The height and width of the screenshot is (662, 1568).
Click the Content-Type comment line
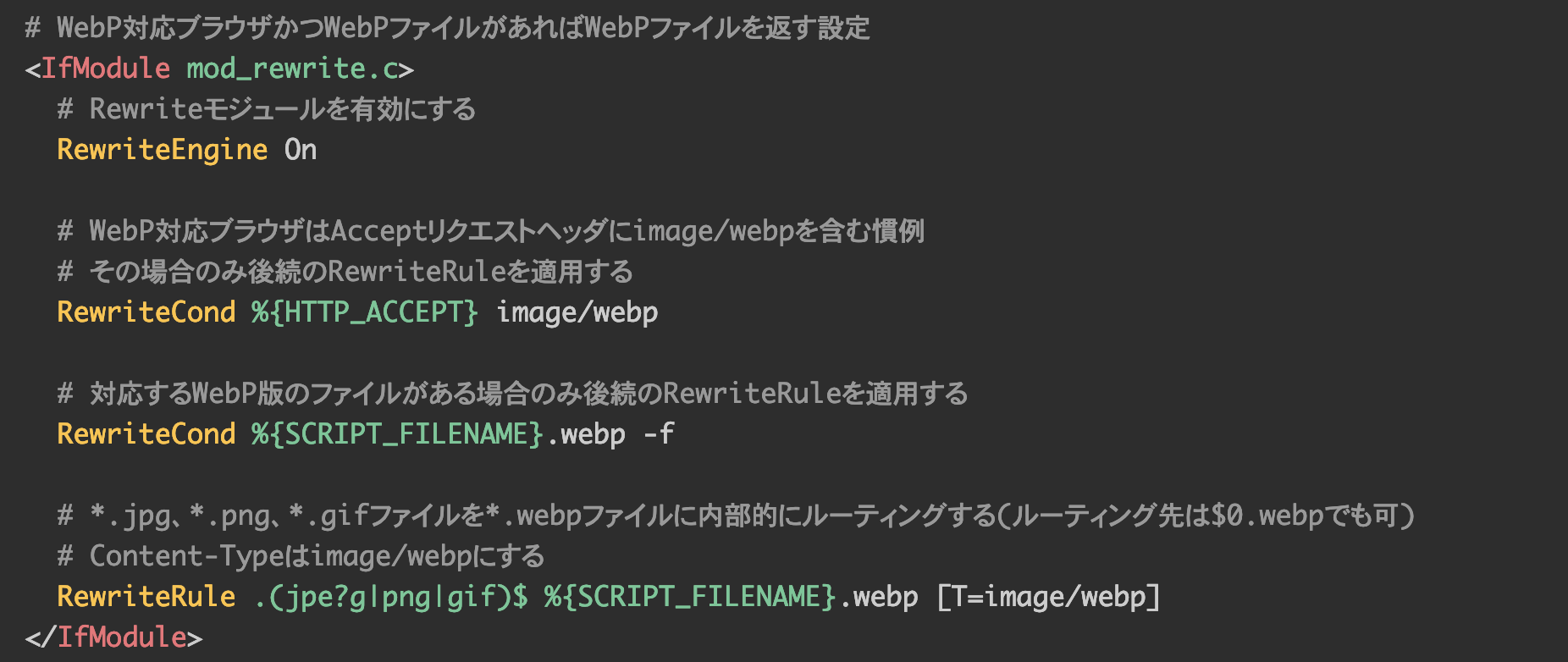[x=301, y=556]
